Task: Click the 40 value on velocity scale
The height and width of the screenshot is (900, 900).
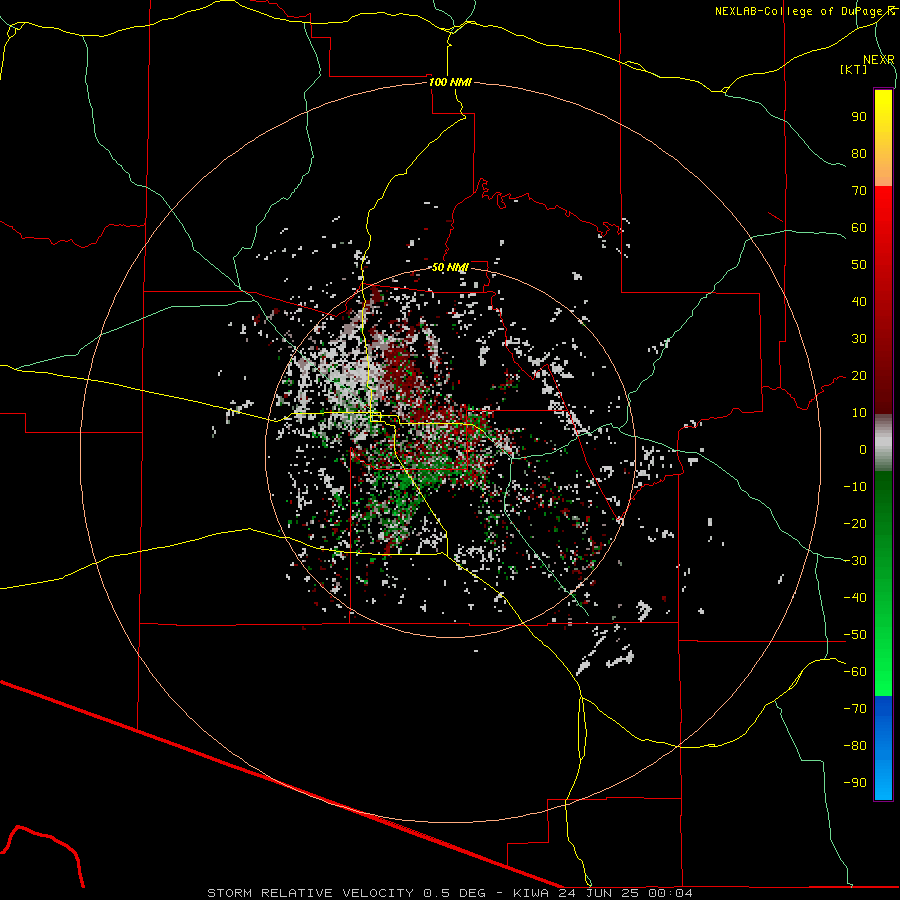Action: click(859, 301)
